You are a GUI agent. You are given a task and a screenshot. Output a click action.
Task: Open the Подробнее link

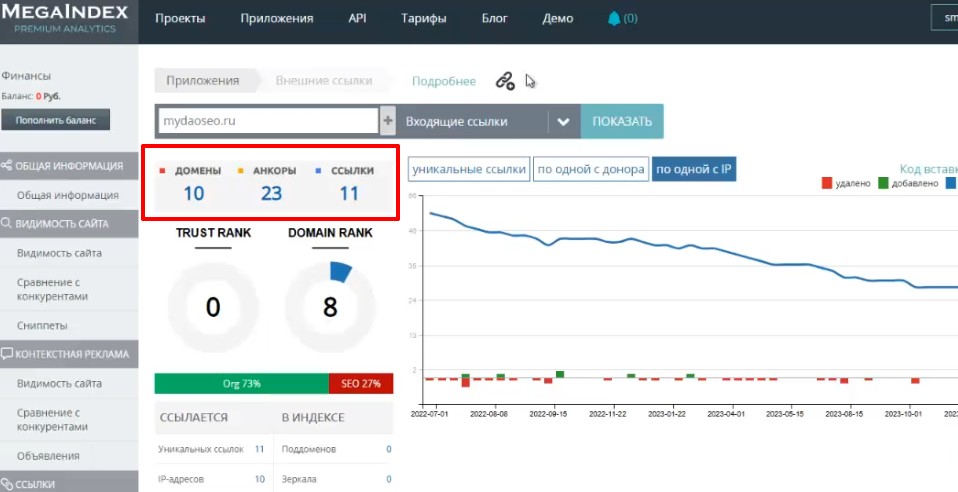[x=444, y=81]
